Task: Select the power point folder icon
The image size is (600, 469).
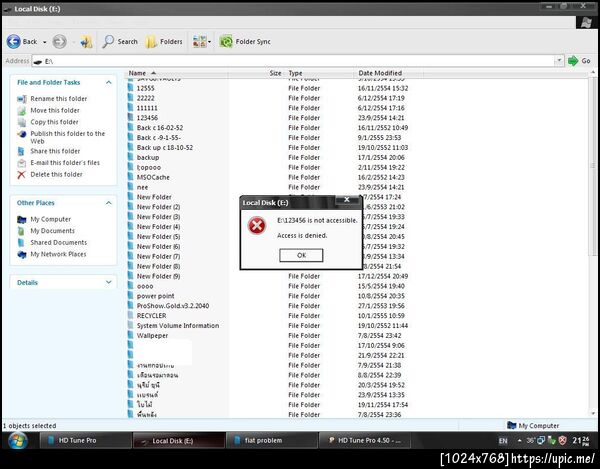Action: coord(130,296)
